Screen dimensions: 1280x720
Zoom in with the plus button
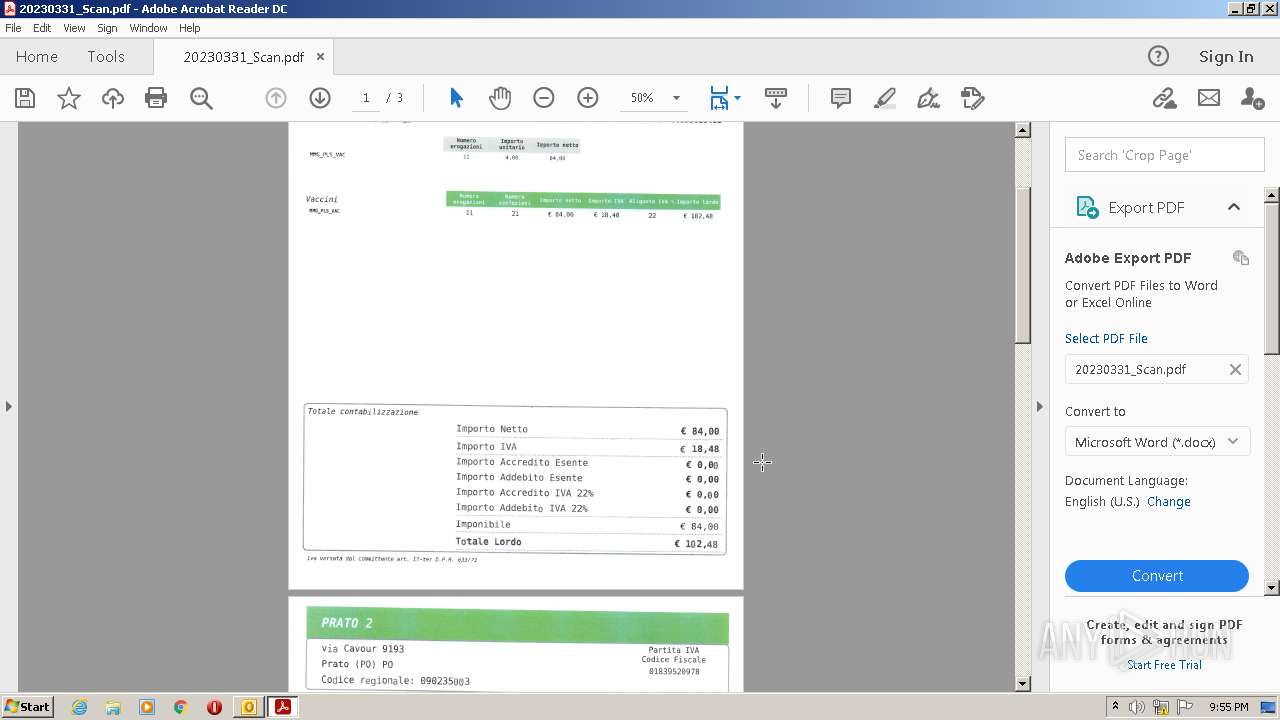tap(588, 98)
